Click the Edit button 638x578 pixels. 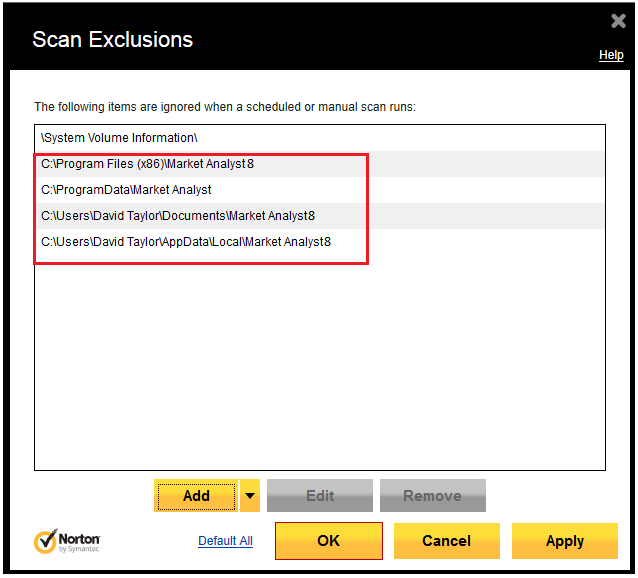click(320, 495)
